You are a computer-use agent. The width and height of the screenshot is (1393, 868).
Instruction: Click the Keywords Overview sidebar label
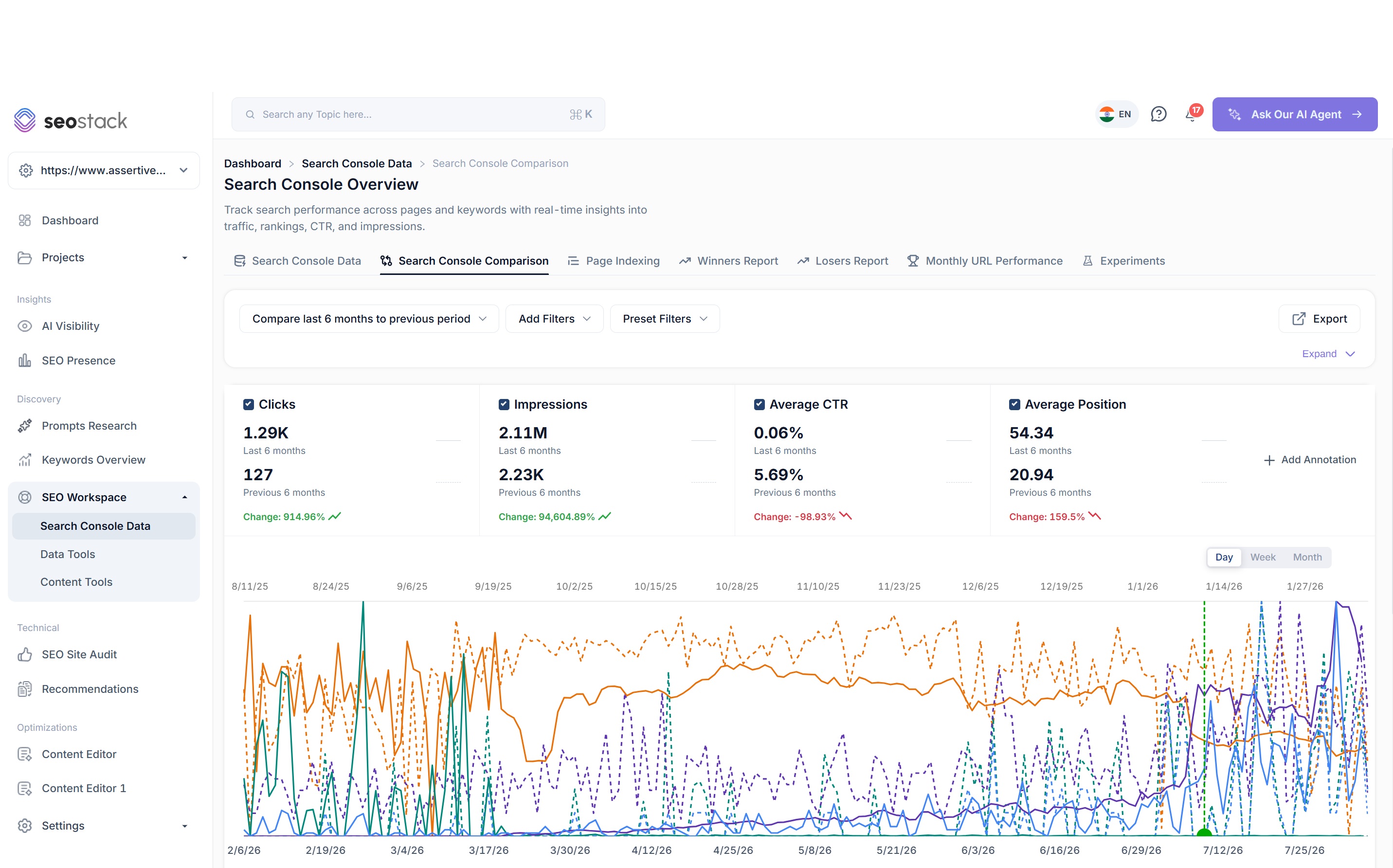93,460
